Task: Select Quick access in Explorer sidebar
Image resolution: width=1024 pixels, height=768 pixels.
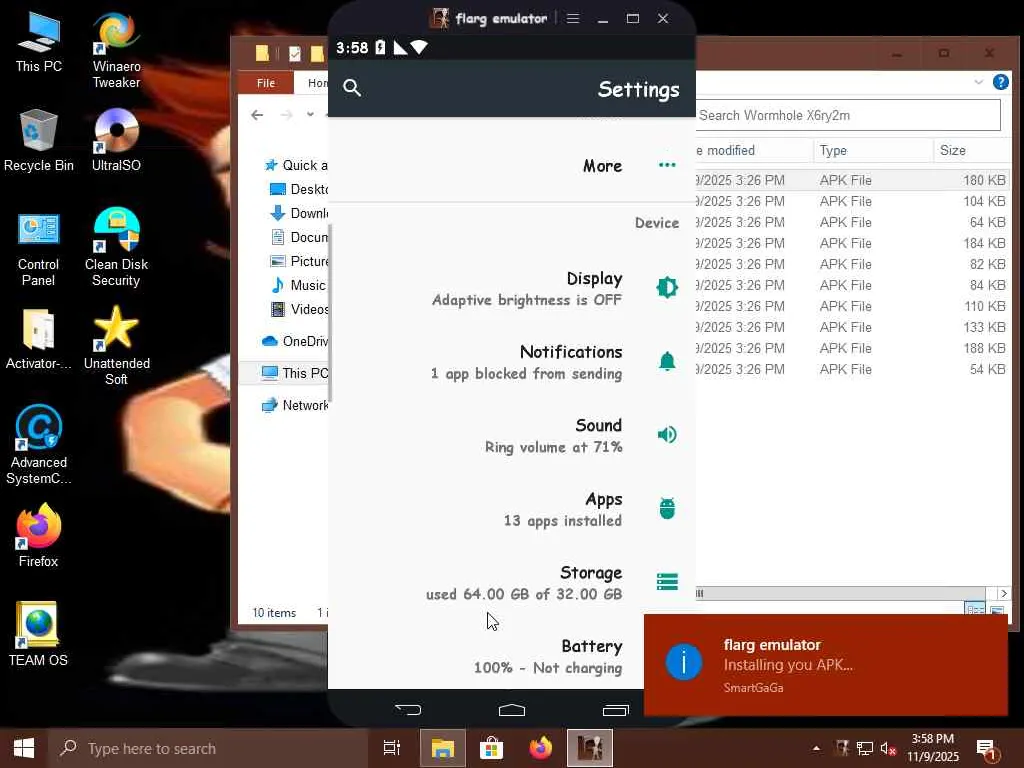Action: coord(295,165)
